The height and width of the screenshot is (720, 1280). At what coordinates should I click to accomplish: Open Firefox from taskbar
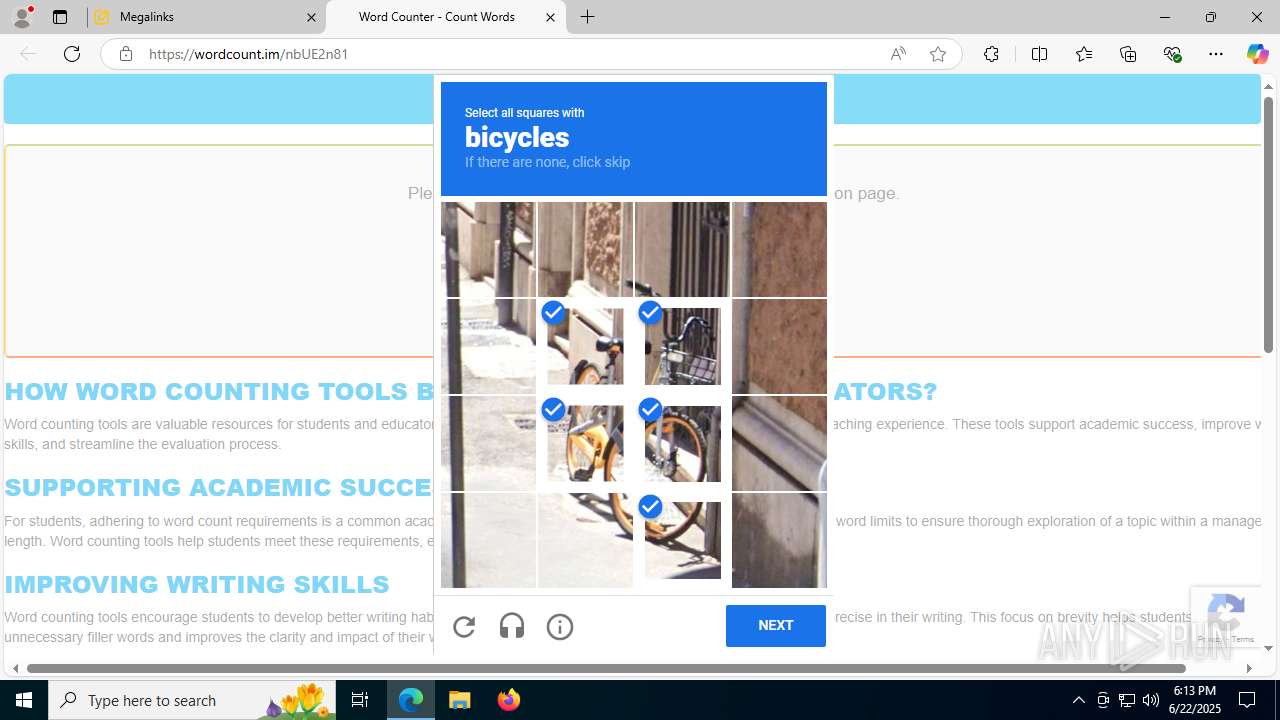tap(509, 700)
